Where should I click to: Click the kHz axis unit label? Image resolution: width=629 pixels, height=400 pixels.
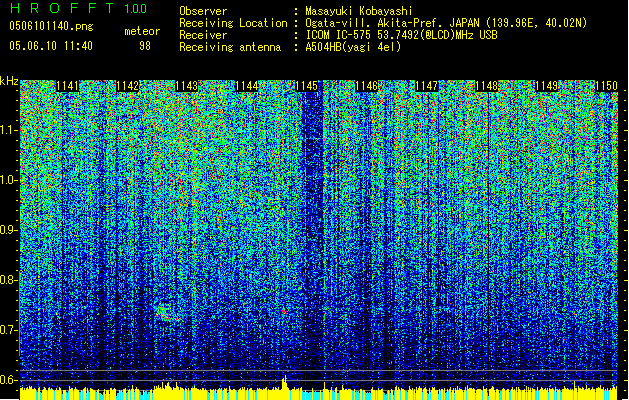9,81
